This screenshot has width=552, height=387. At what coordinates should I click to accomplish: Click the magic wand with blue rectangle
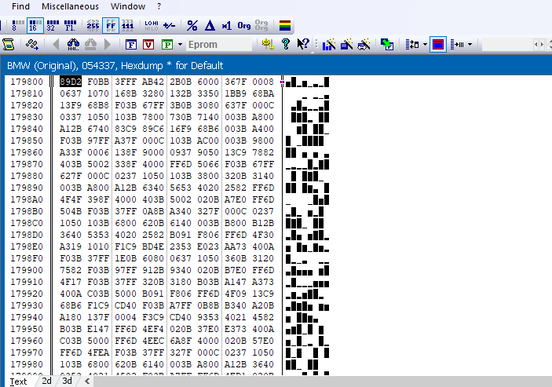pyautogui.click(x=346, y=44)
